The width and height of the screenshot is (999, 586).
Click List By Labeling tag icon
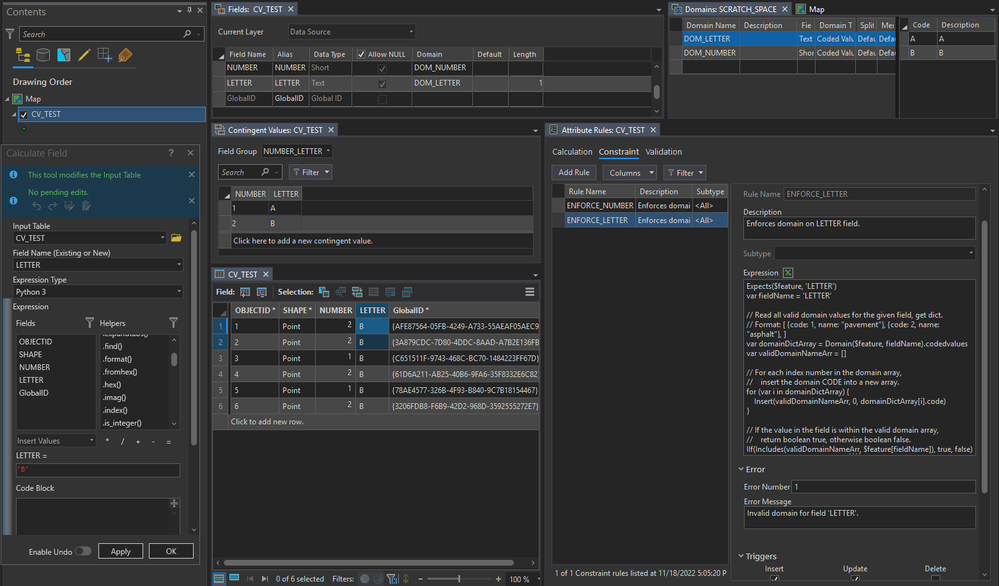[x=125, y=55]
